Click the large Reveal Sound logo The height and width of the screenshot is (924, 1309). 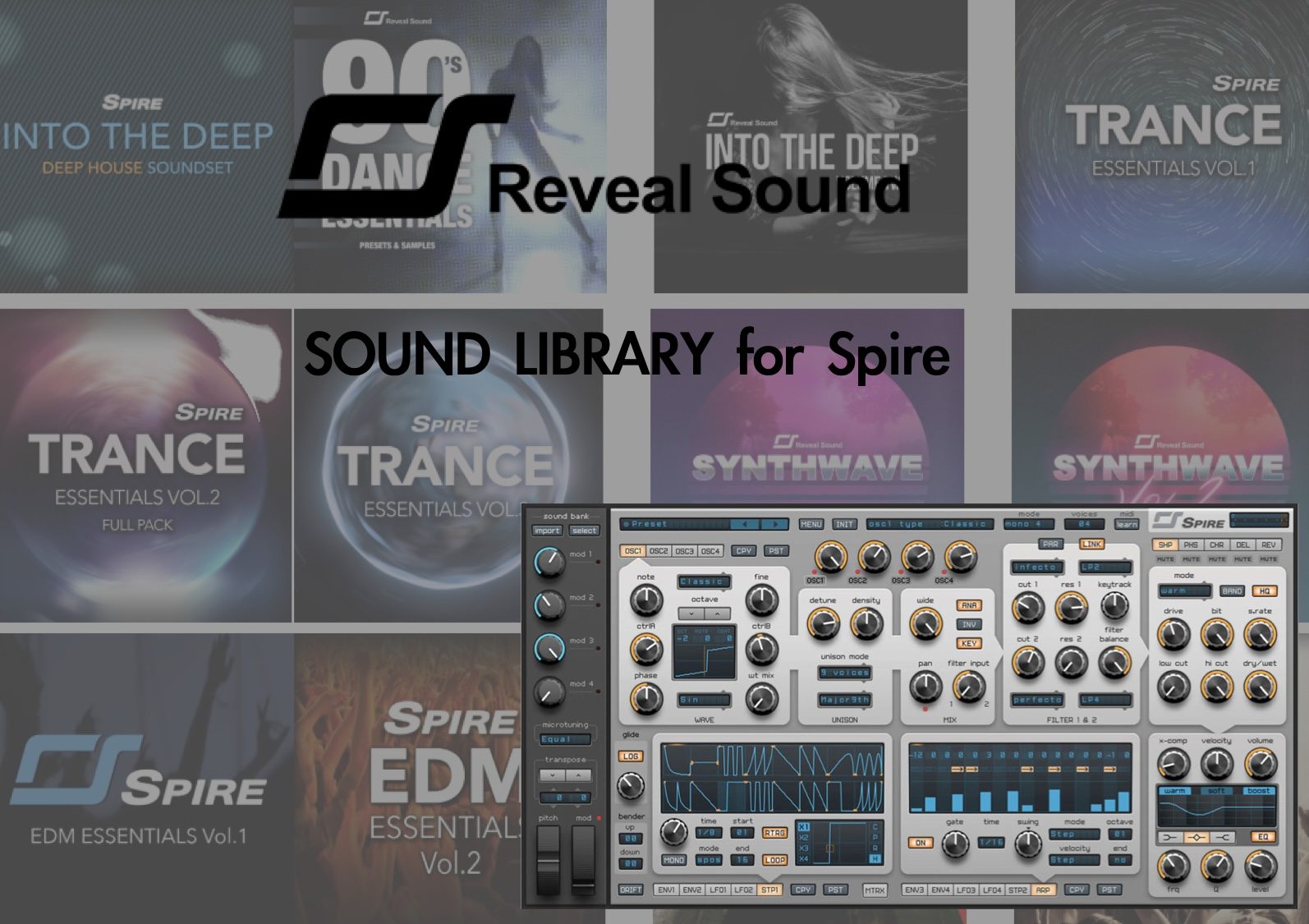594,156
